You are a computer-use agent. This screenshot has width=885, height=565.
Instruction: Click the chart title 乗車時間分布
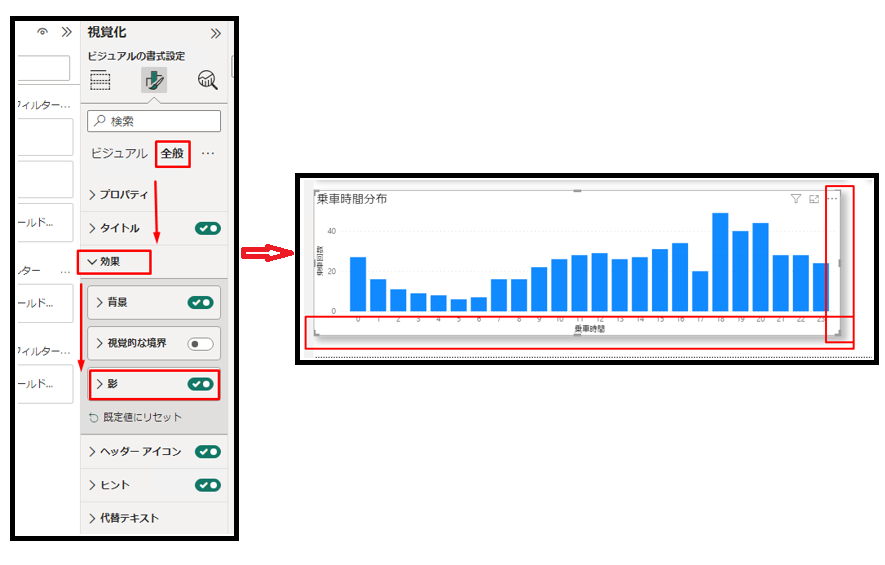click(352, 199)
